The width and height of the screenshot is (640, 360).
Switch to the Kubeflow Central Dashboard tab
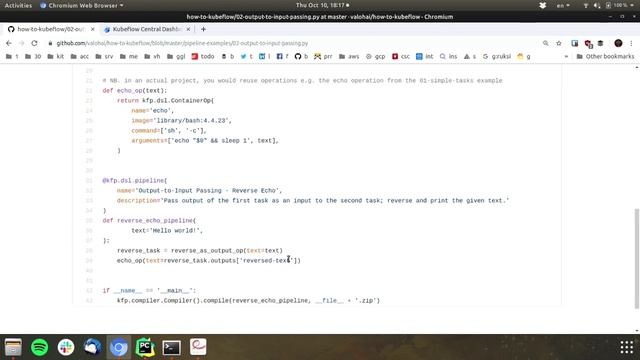147,29
